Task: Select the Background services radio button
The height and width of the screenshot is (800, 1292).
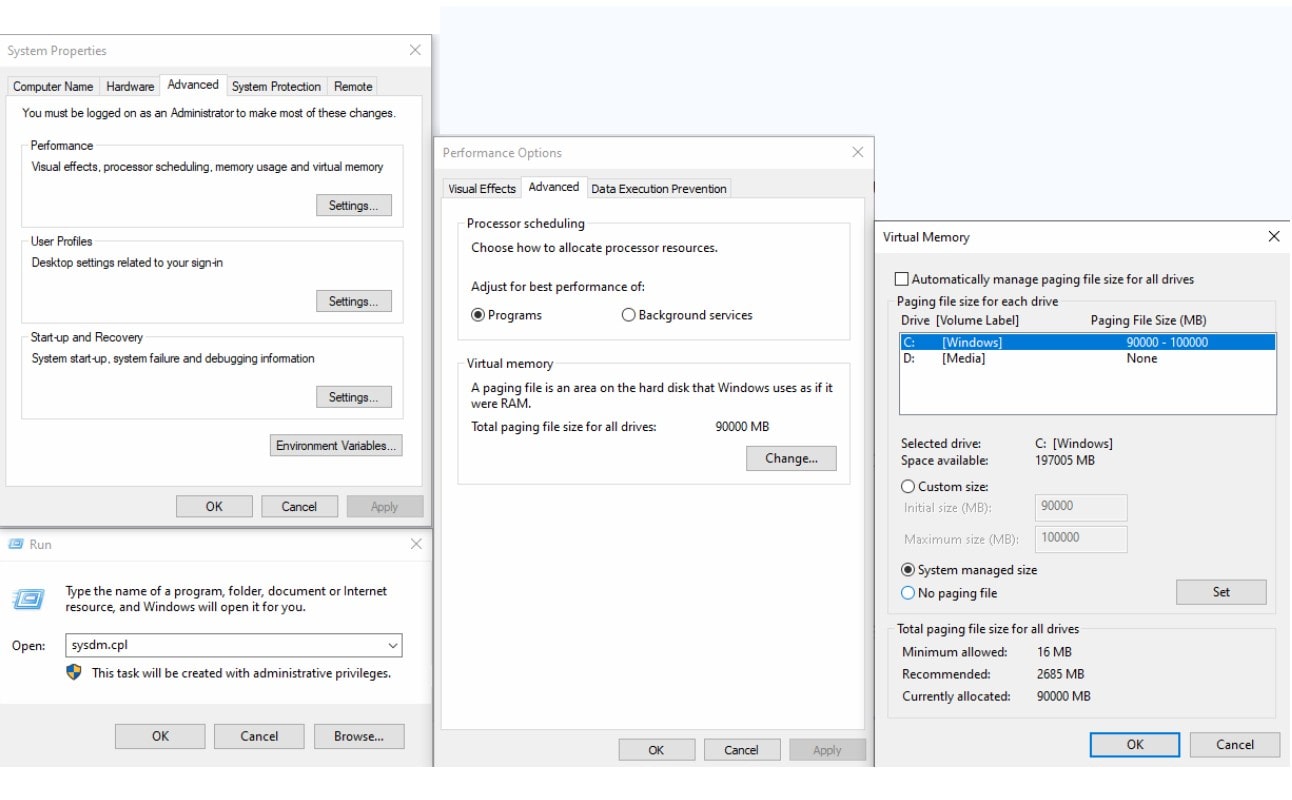Action: coord(628,314)
